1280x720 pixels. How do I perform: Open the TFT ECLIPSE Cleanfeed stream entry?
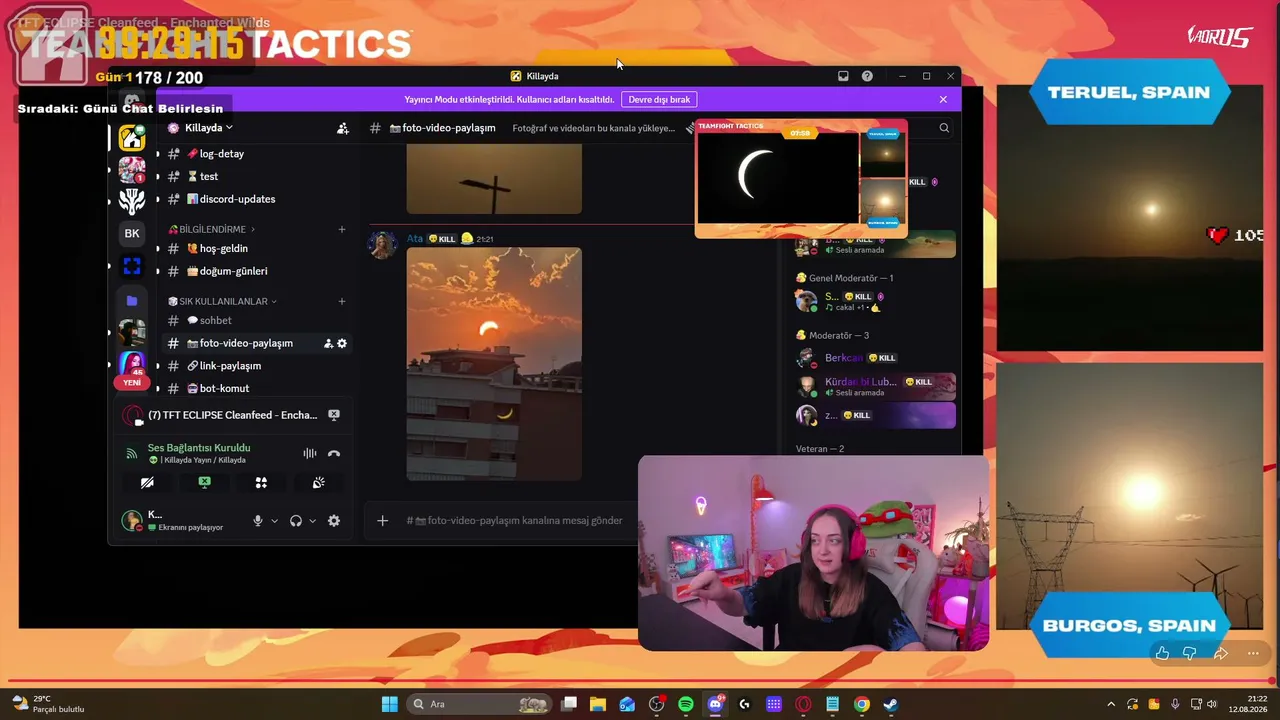click(x=232, y=415)
